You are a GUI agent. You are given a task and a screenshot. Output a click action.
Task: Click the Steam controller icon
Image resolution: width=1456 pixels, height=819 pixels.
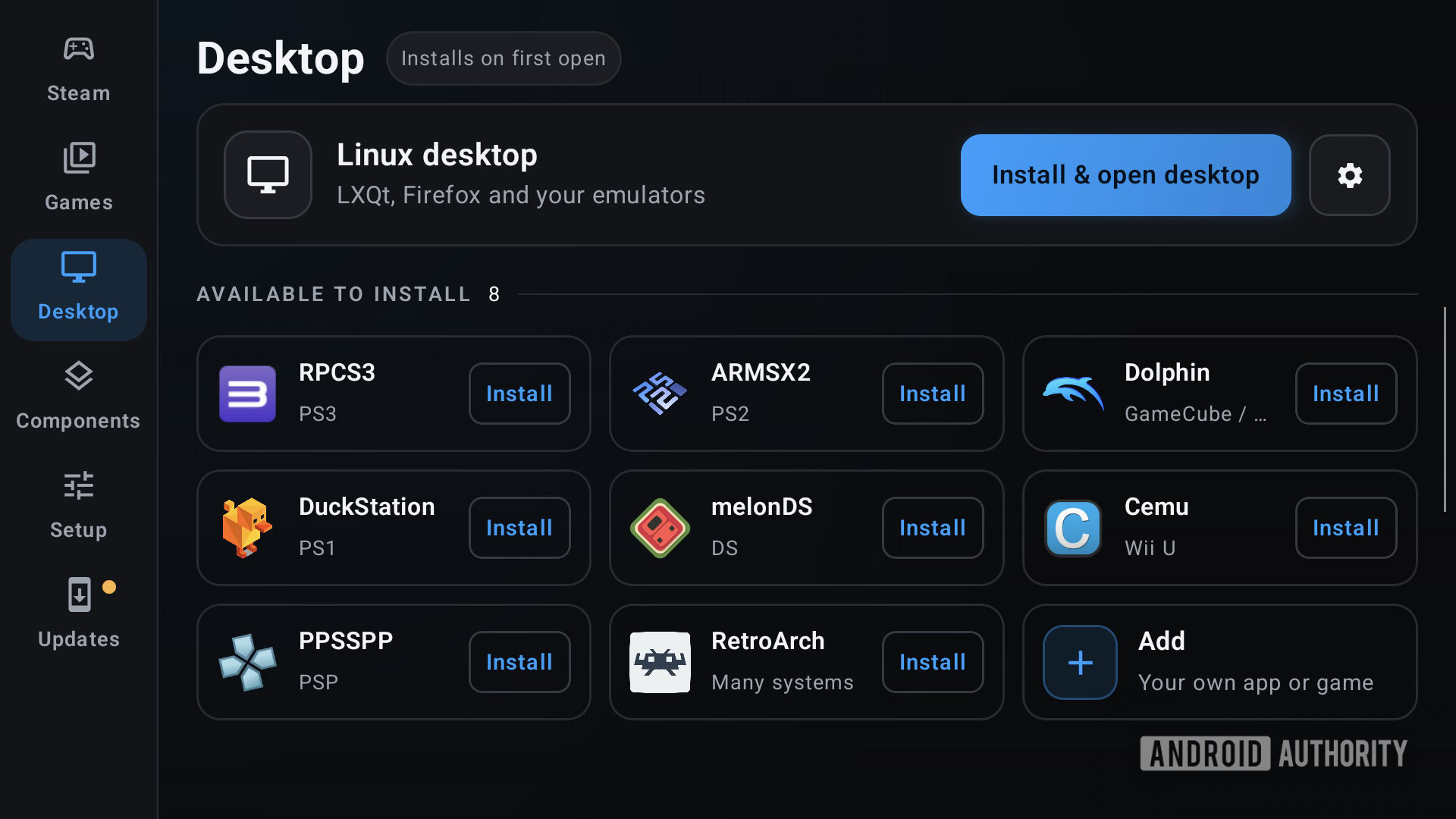pyautogui.click(x=78, y=49)
